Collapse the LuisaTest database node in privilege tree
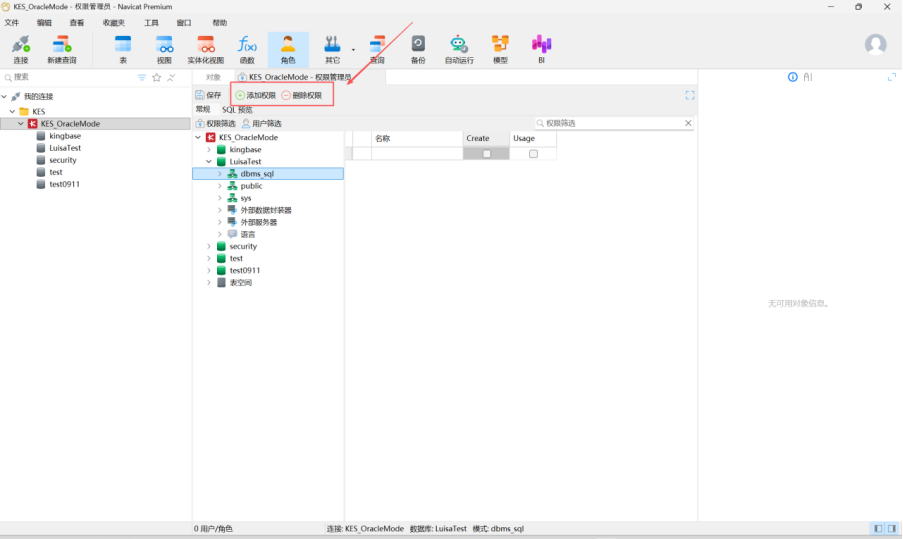Image resolution: width=903 pixels, height=539 pixels. point(210,162)
